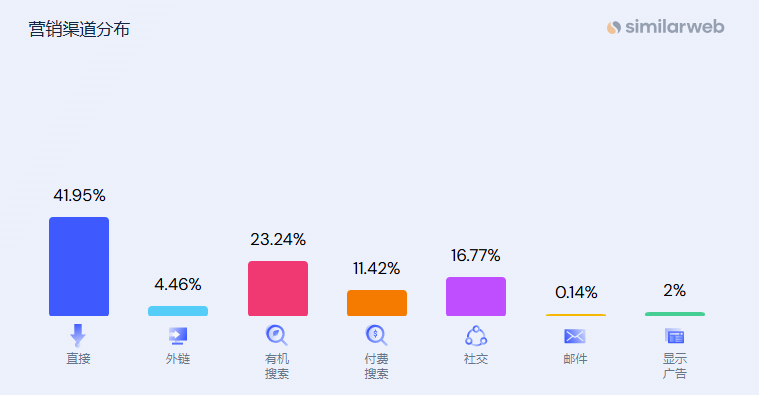Screen dimensions: 759x395
Task: Select the 社交 channel label text
Action: coord(476,359)
